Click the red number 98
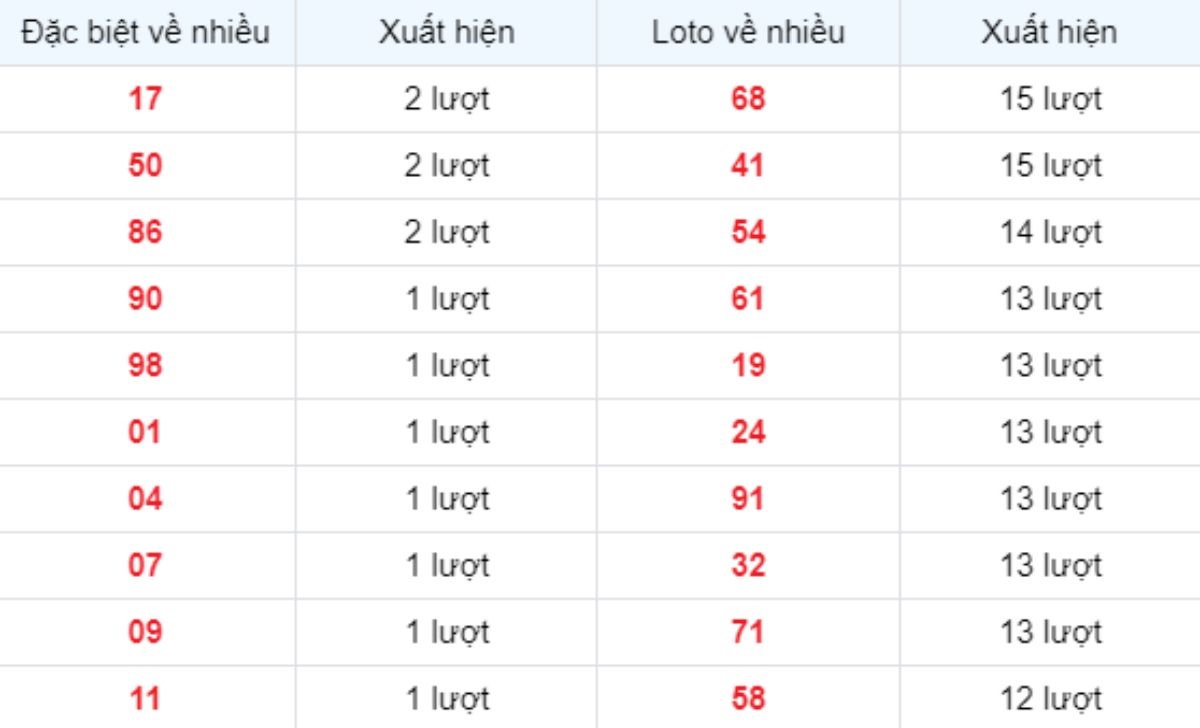The image size is (1200, 728). [x=146, y=365]
